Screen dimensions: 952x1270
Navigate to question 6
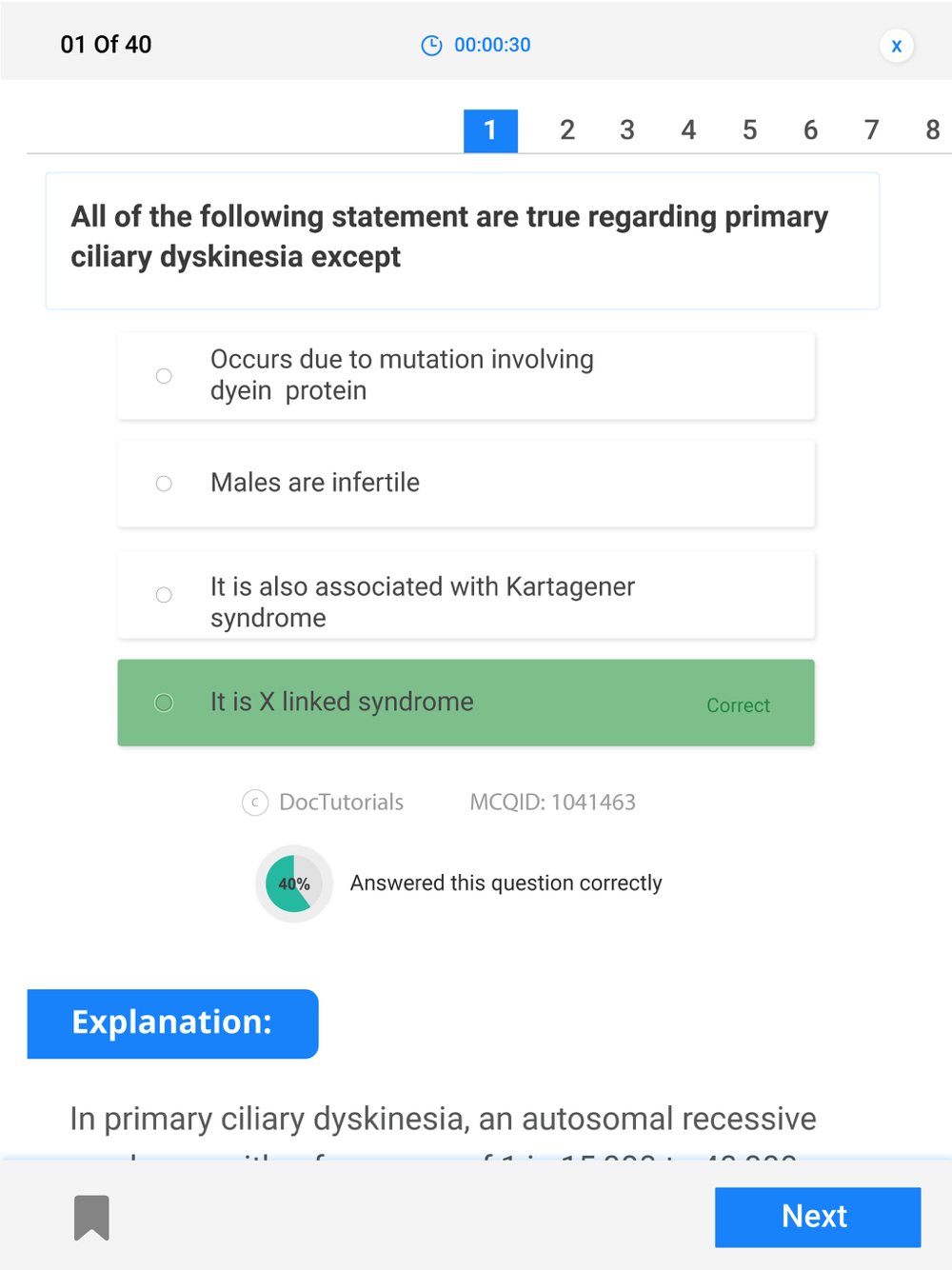811,130
